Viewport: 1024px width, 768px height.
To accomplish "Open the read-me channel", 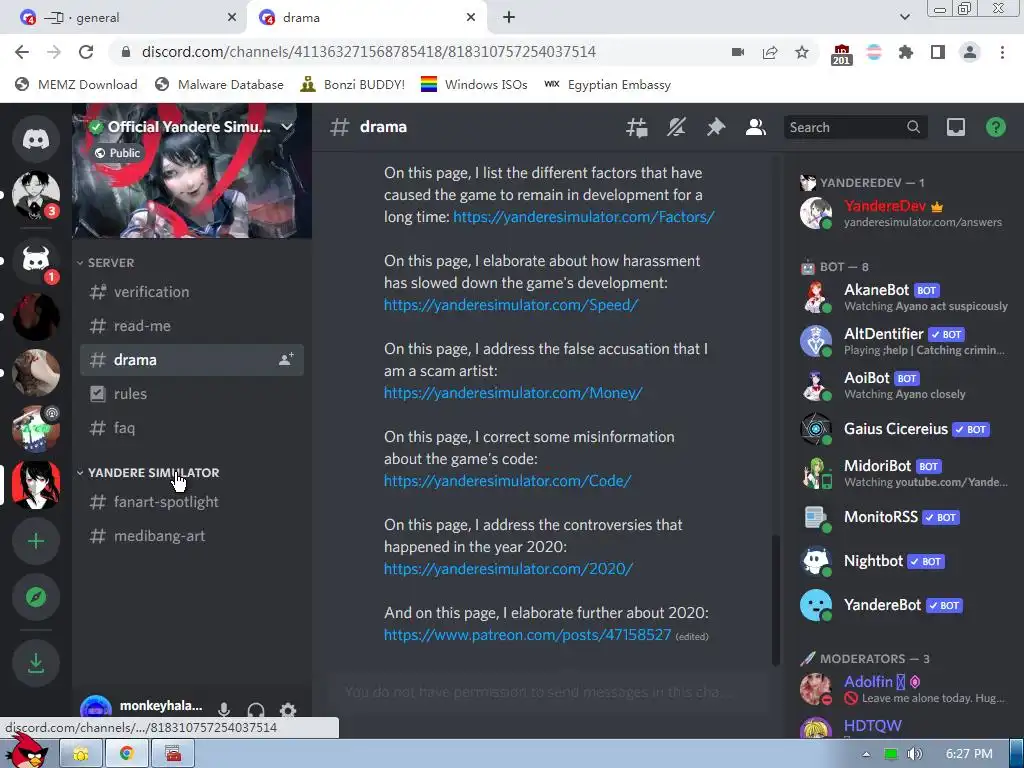I will (x=192, y=326).
